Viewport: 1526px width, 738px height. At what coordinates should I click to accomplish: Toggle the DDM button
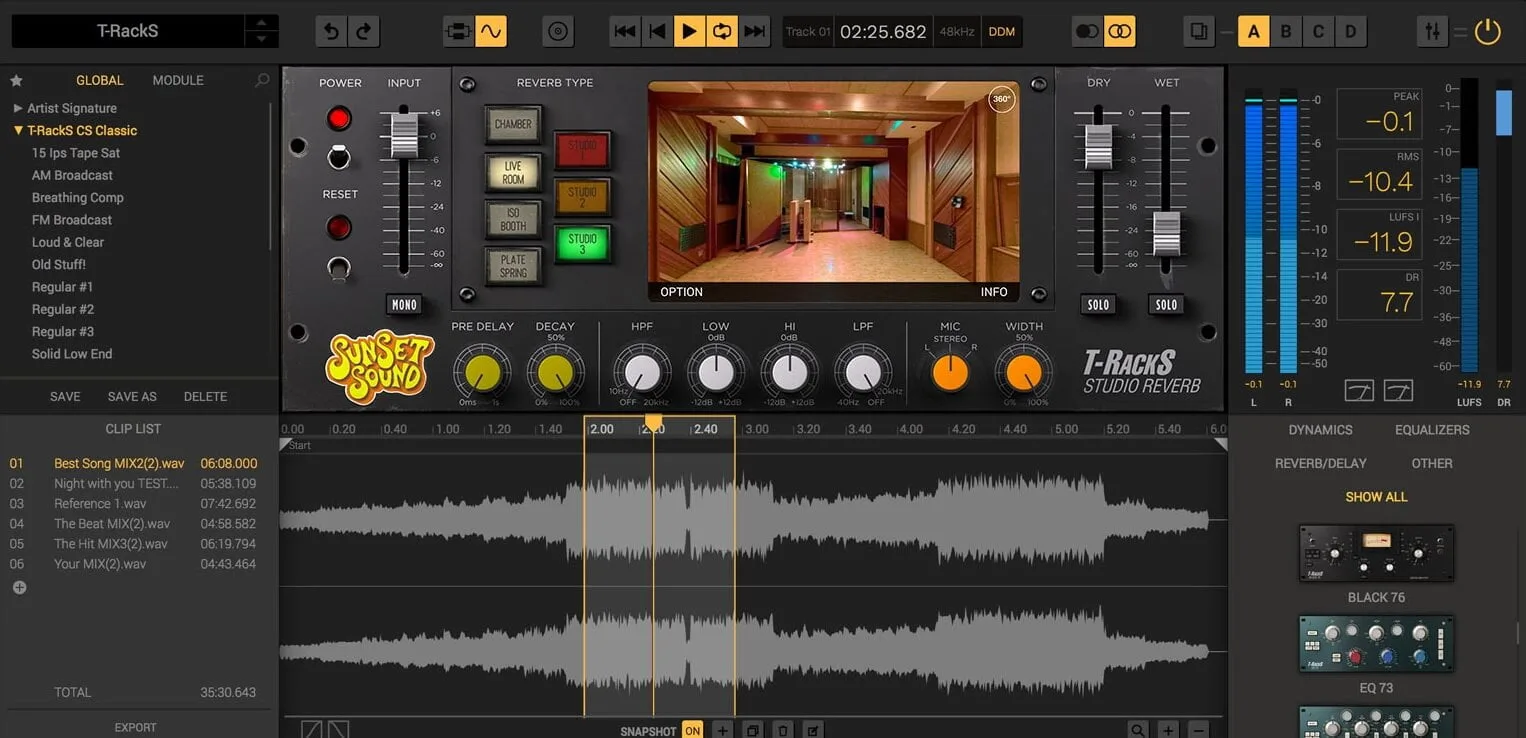(x=1002, y=31)
